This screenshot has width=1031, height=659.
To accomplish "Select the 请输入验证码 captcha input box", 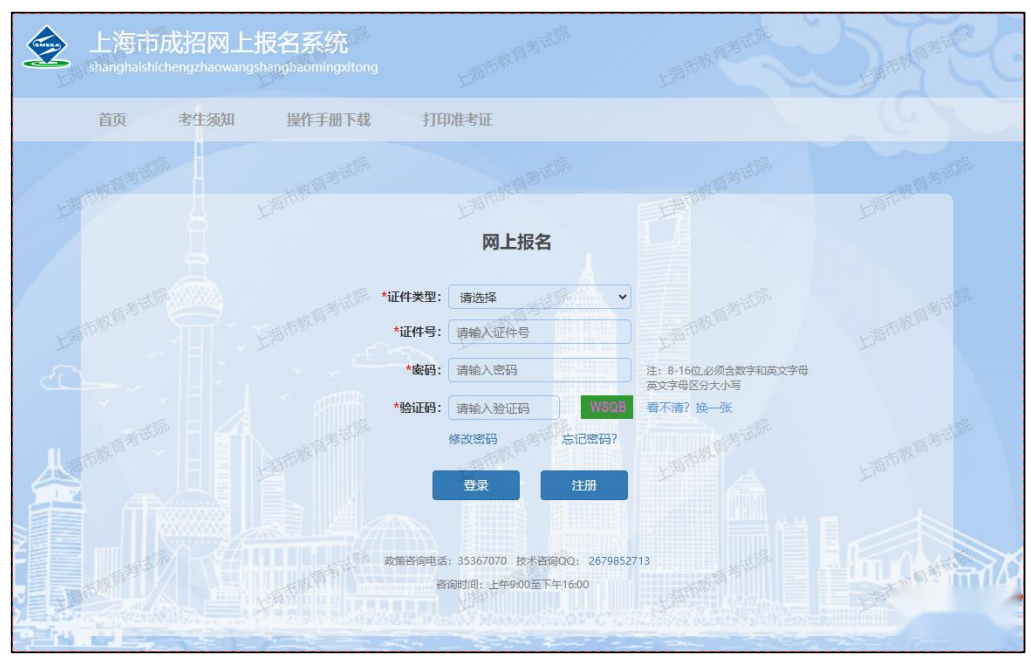I will pyautogui.click(x=504, y=408).
